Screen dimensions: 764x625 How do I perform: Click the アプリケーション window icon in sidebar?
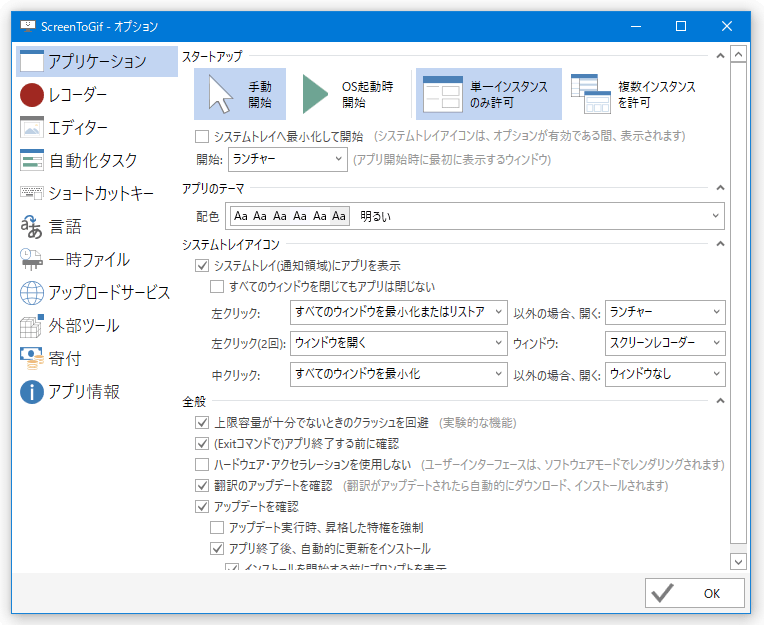click(x=32, y=61)
